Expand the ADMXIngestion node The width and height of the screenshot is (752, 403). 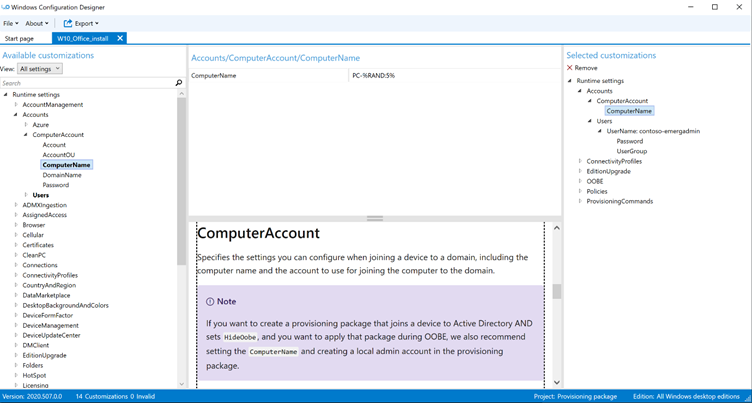(x=15, y=205)
